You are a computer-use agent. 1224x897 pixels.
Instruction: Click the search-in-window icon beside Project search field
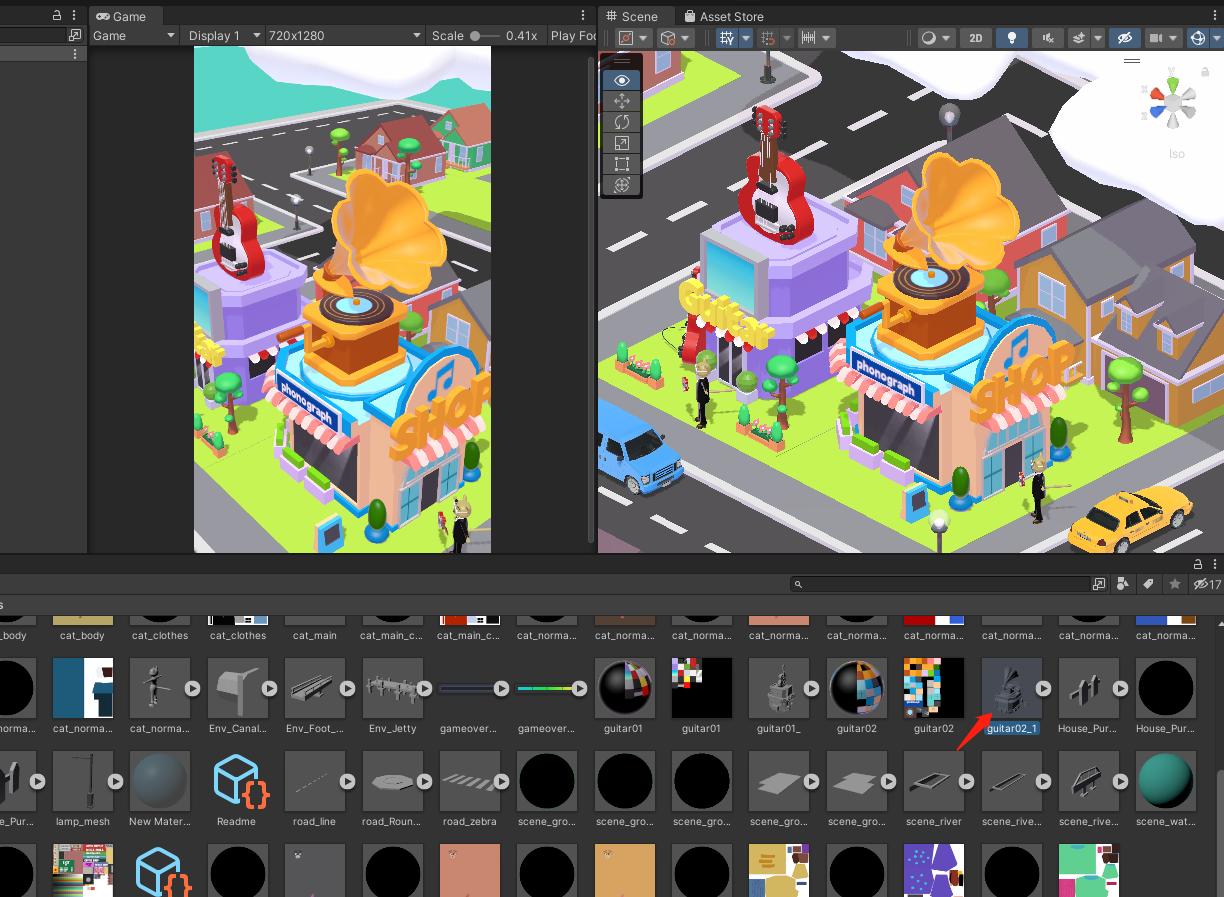coord(1099,584)
